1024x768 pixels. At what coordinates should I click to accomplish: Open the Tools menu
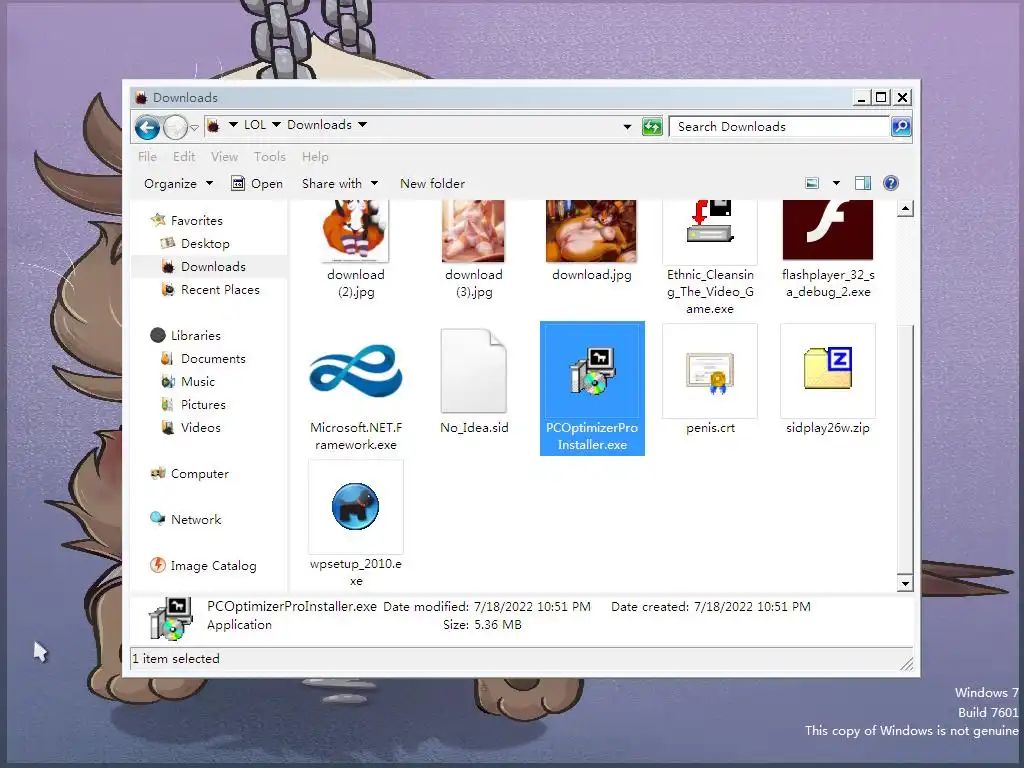click(x=270, y=157)
